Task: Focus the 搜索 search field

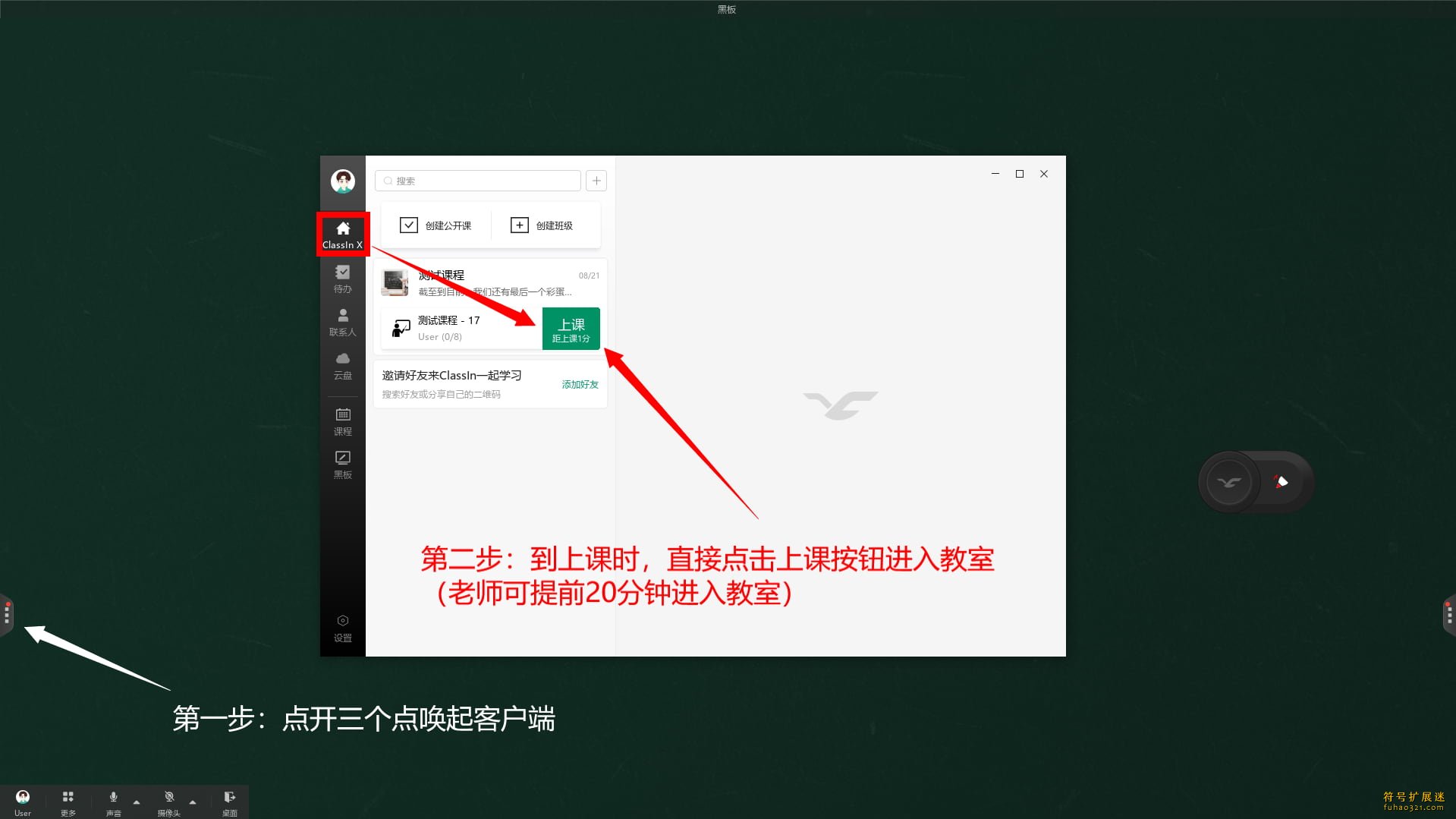Action: pos(478,181)
